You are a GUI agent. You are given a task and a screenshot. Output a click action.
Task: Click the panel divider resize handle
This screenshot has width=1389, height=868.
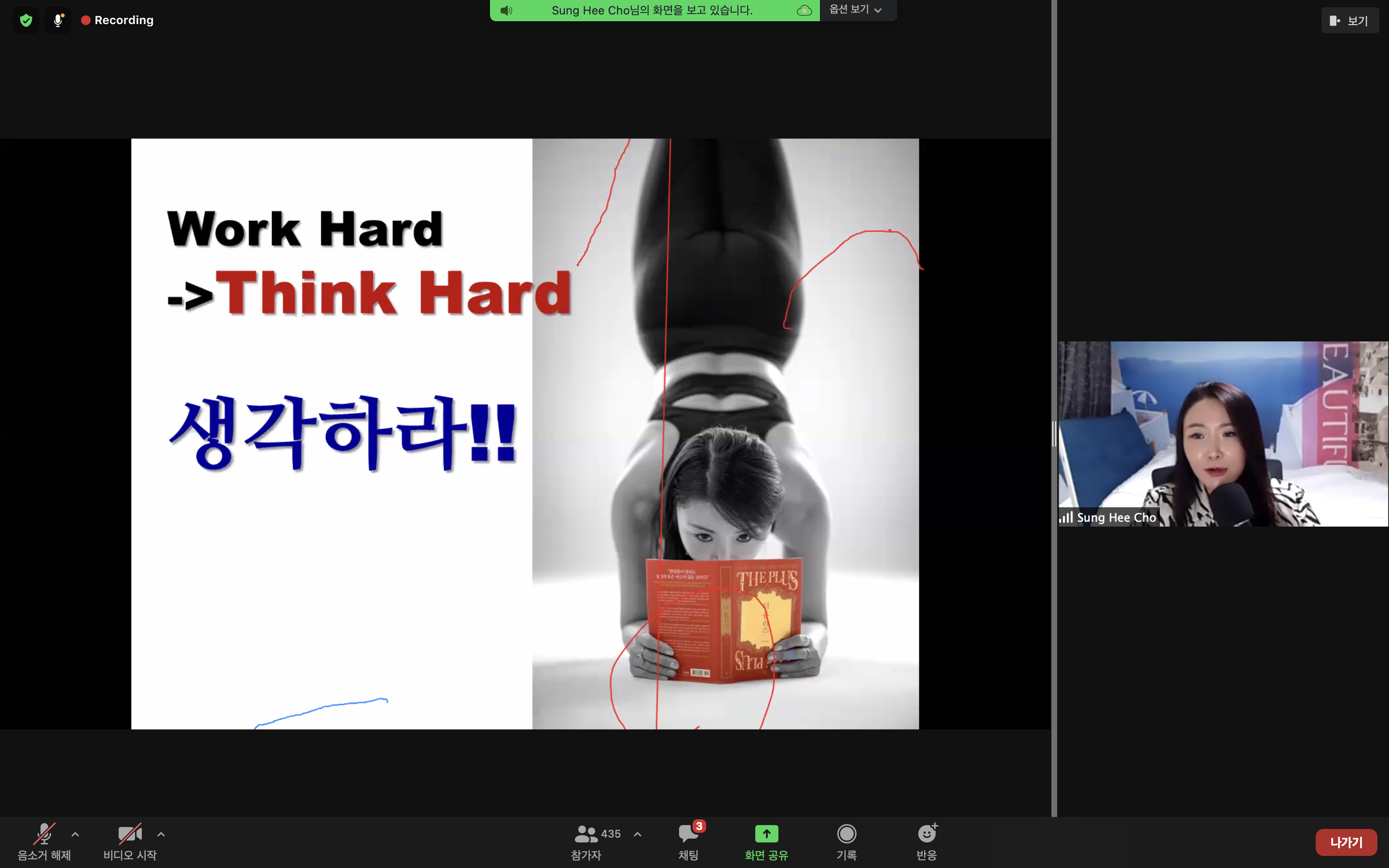[x=1054, y=434]
